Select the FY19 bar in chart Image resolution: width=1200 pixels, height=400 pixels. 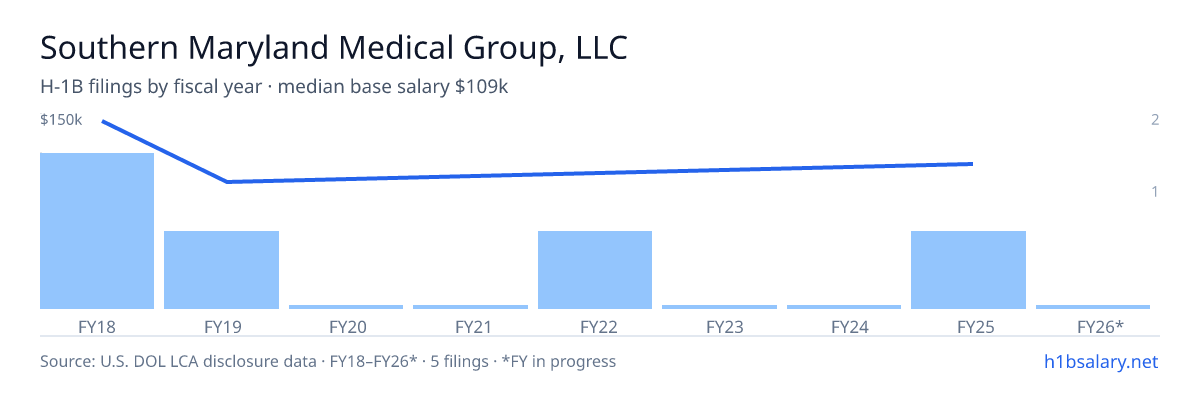click(x=221, y=270)
